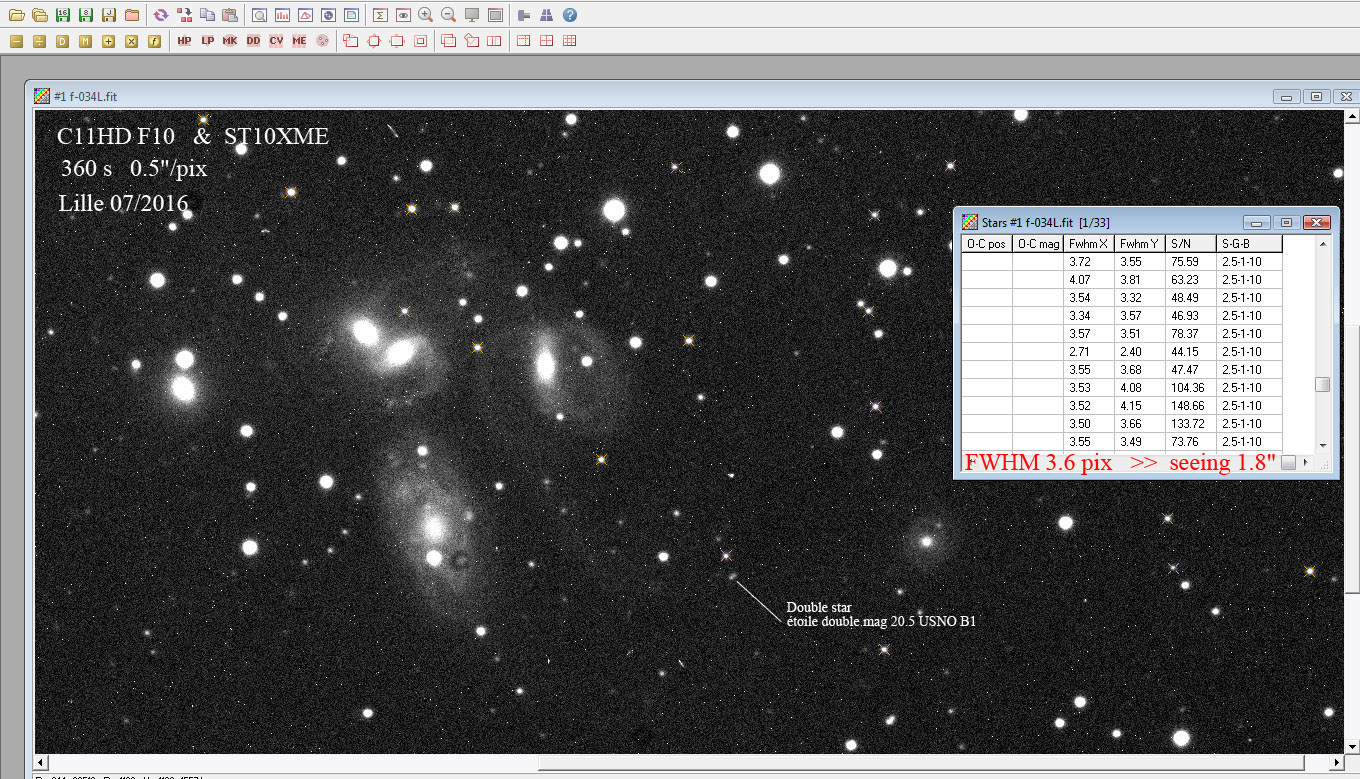Click the open multiple files folders icon
The height and width of the screenshot is (779, 1360).
[39, 15]
